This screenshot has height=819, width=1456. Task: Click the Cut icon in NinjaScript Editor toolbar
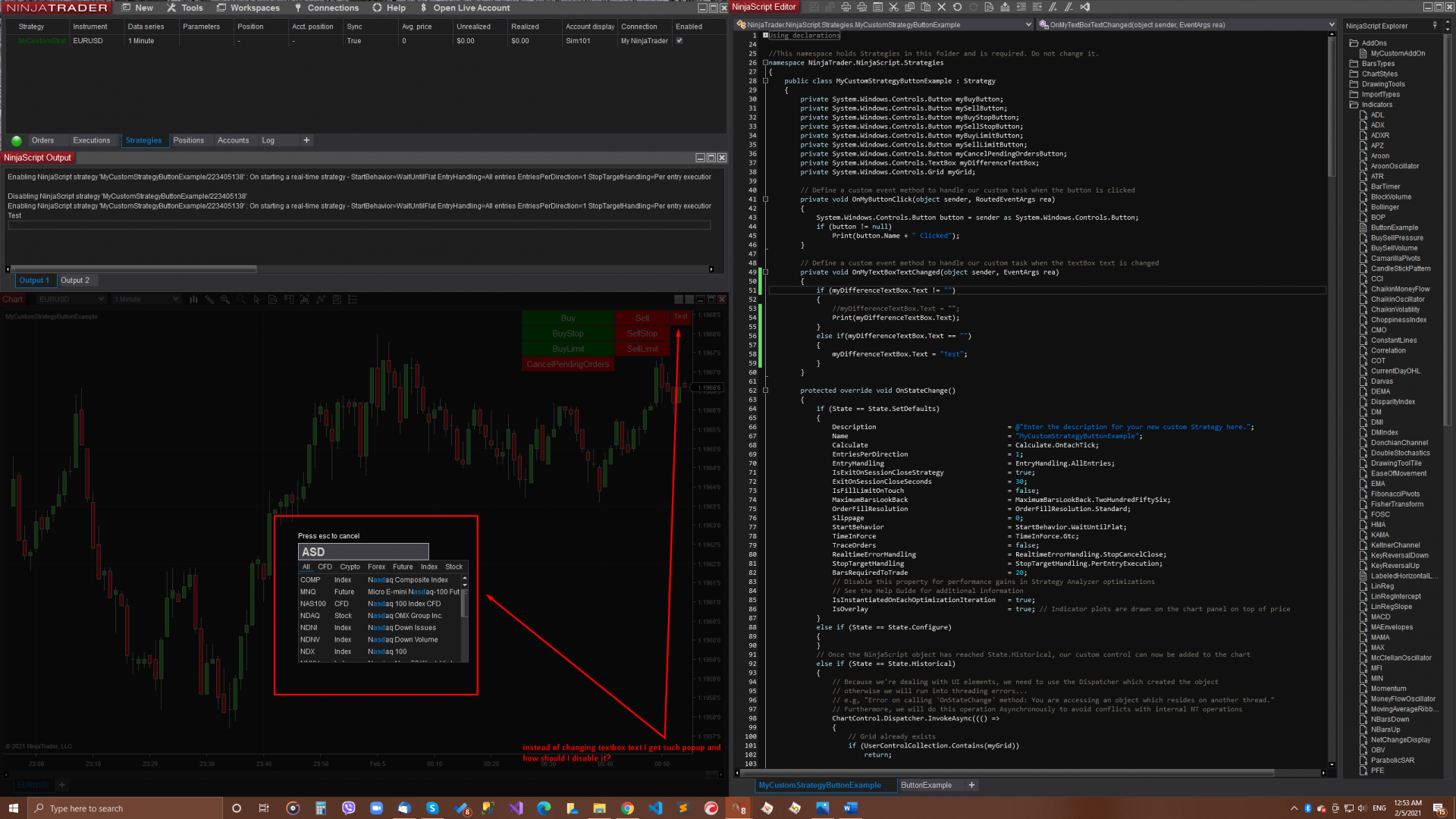(893, 7)
